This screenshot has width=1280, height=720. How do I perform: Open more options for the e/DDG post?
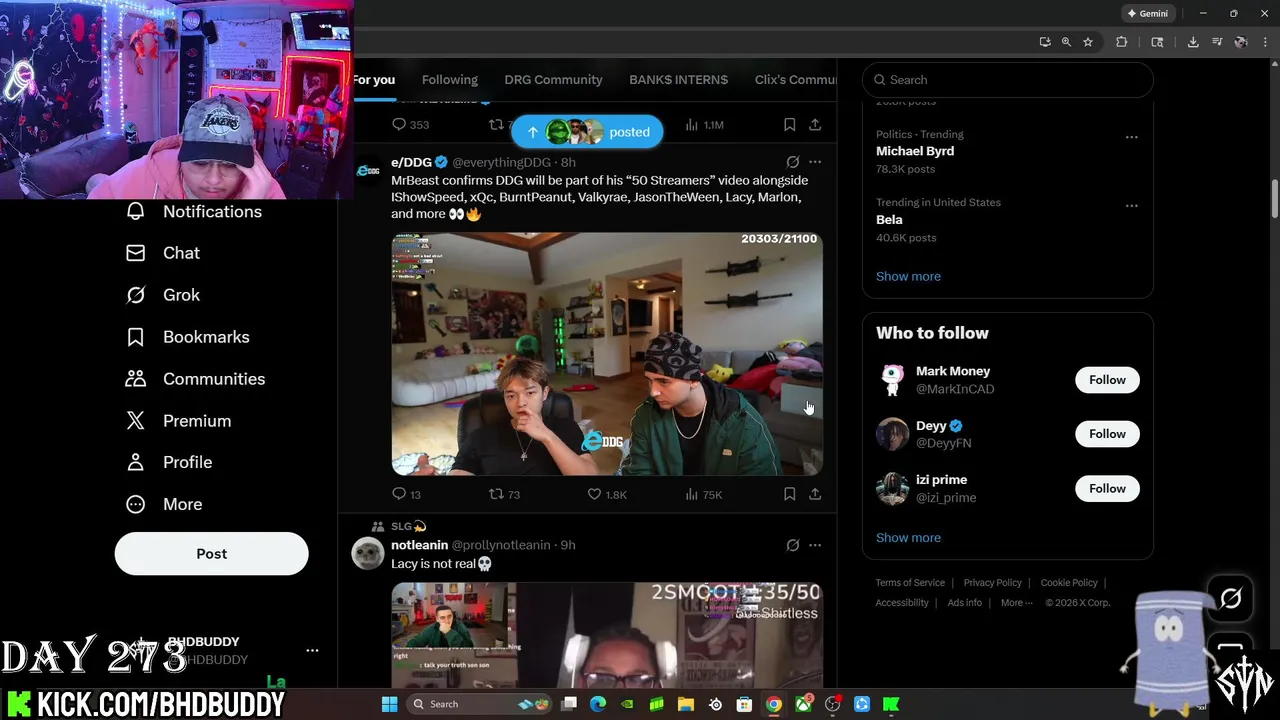[815, 162]
